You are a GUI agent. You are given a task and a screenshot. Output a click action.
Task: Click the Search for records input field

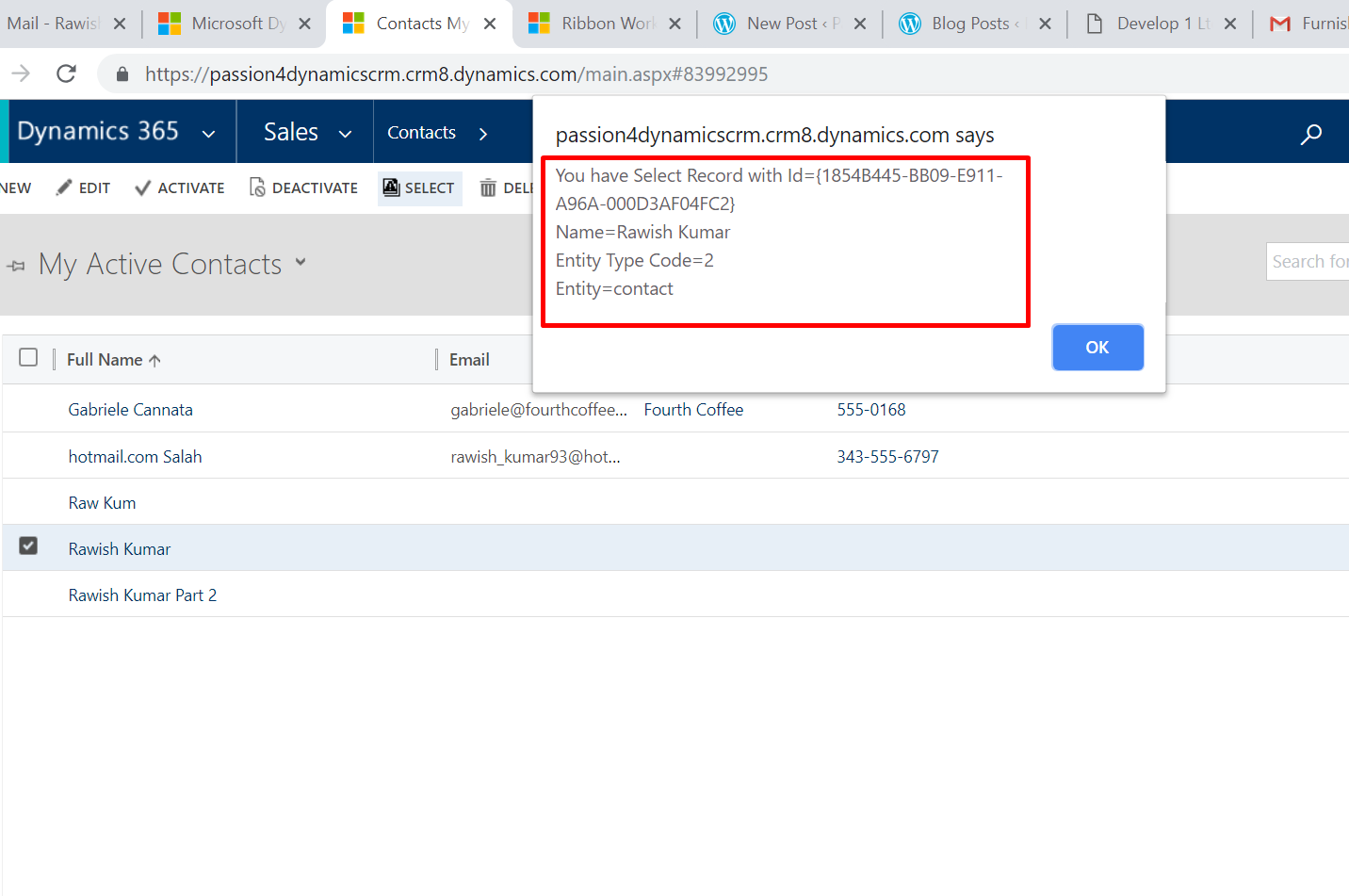tap(1308, 262)
